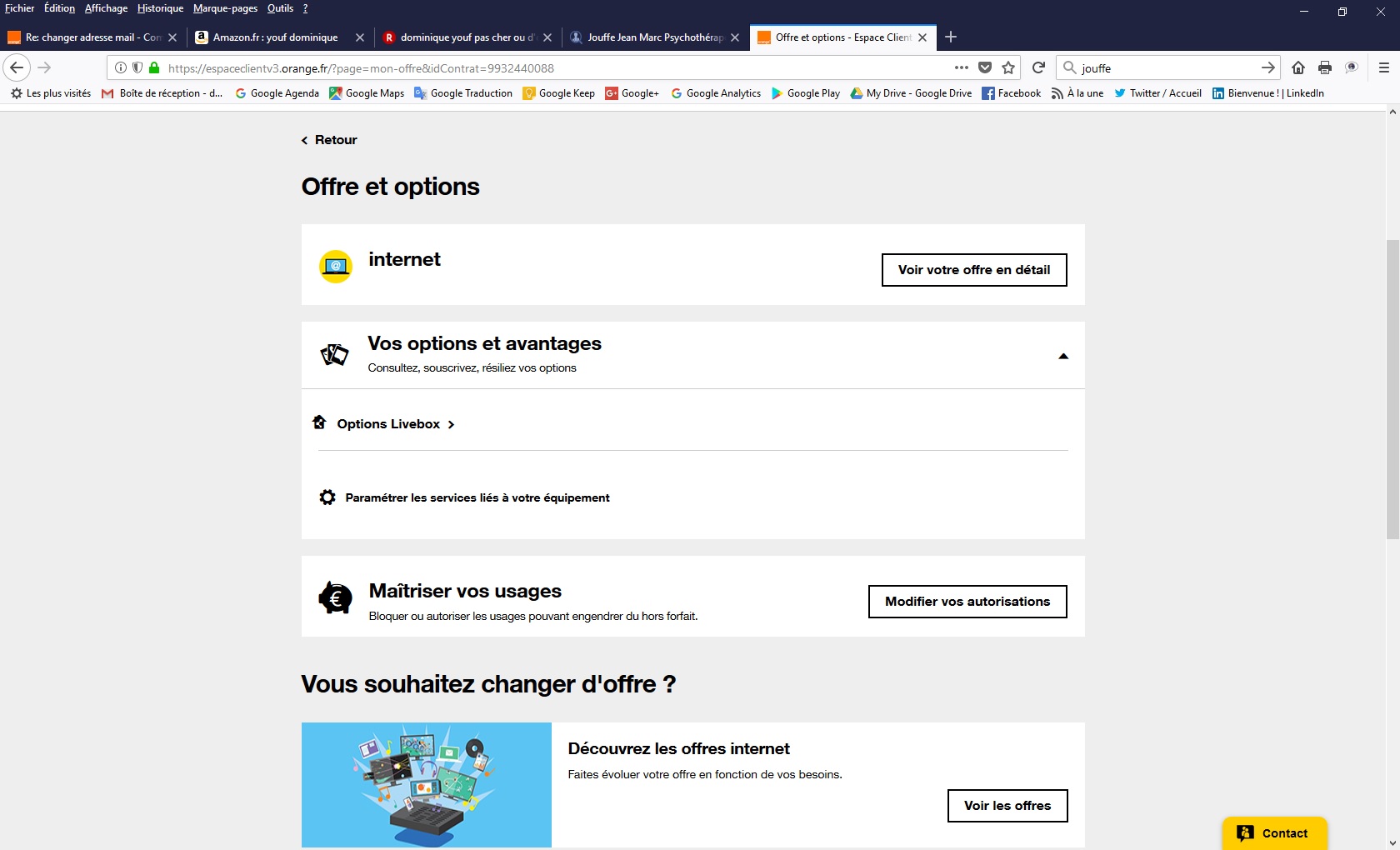Open the Gmail 'Boîte de réception' bookmark
This screenshot has width=1400, height=850.
[x=162, y=93]
